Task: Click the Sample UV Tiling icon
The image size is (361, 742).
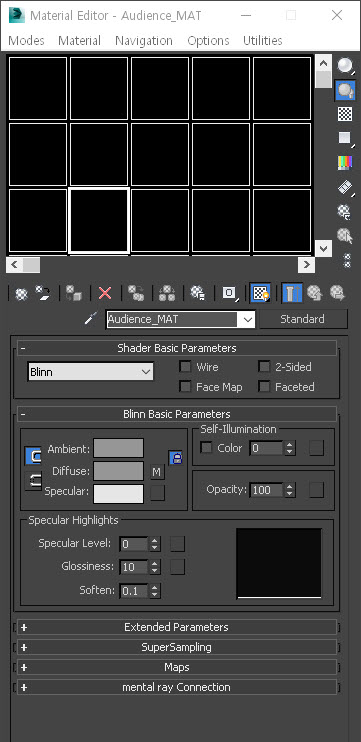Action: coord(345,138)
